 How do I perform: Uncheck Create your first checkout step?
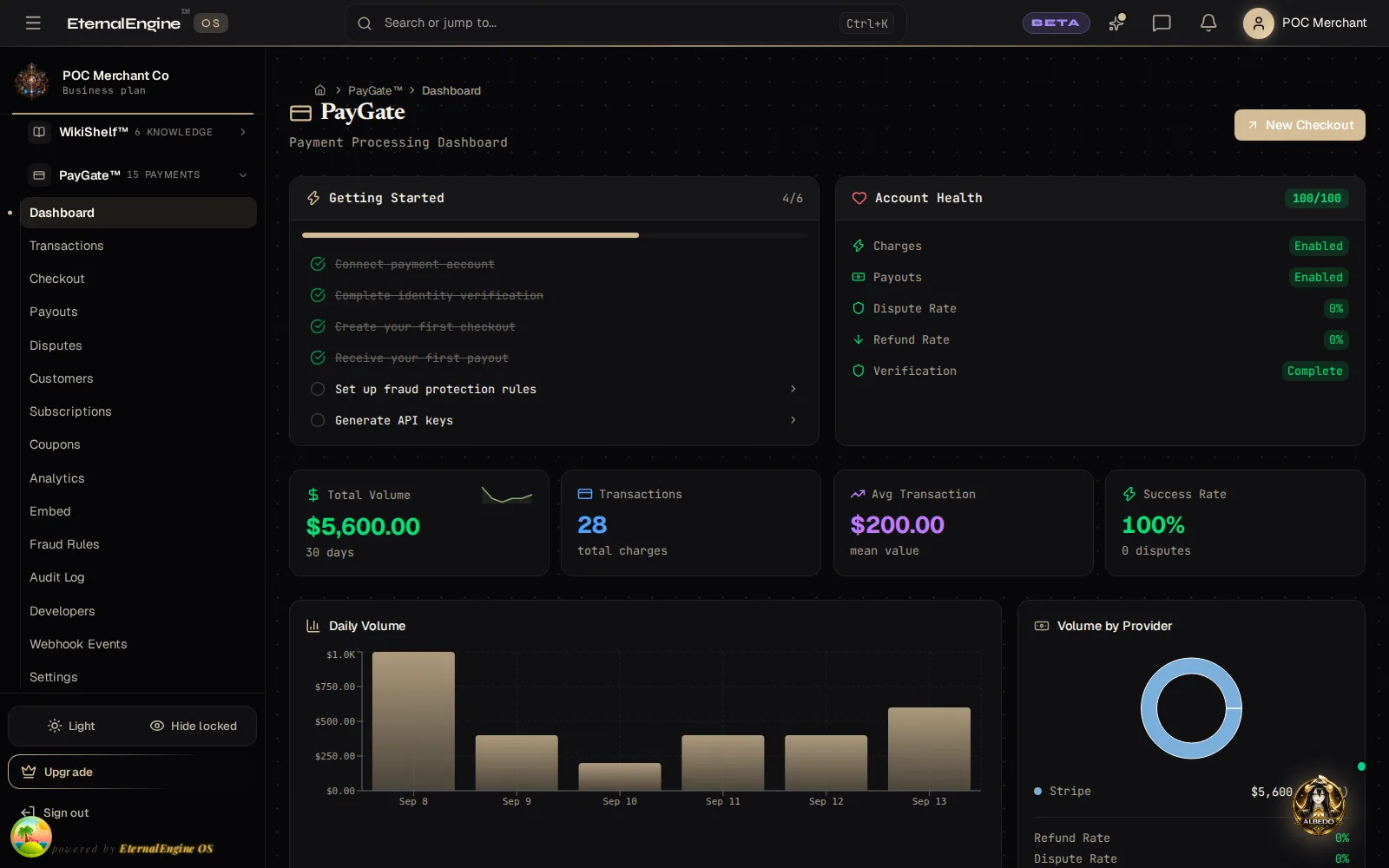[318, 326]
